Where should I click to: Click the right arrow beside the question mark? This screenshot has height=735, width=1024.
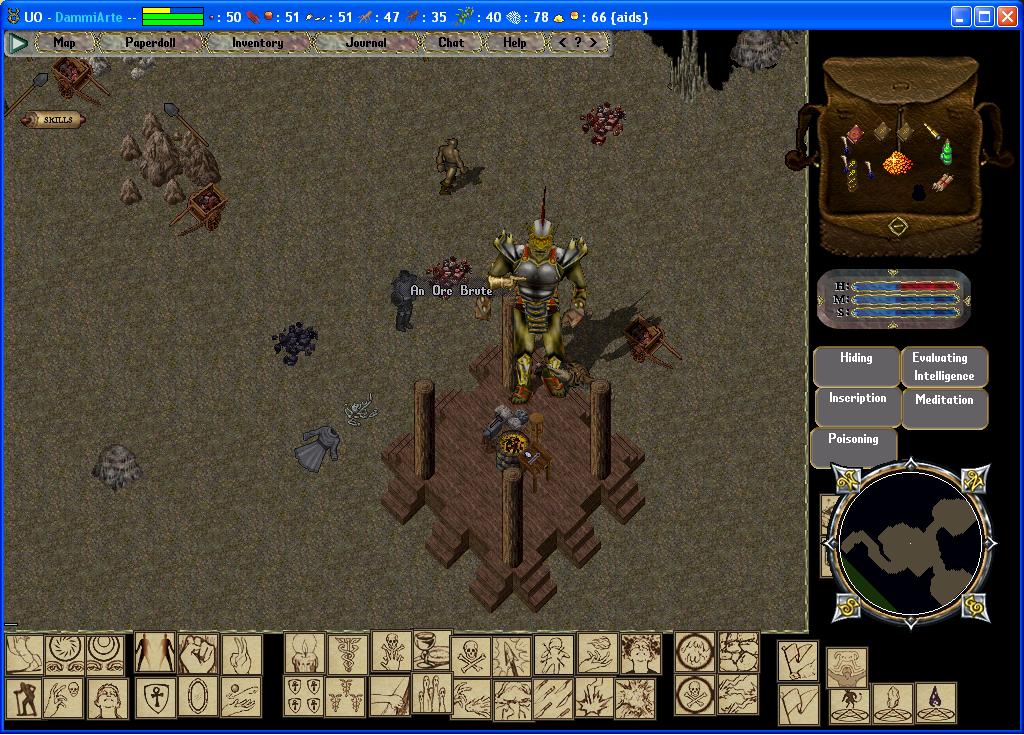593,42
